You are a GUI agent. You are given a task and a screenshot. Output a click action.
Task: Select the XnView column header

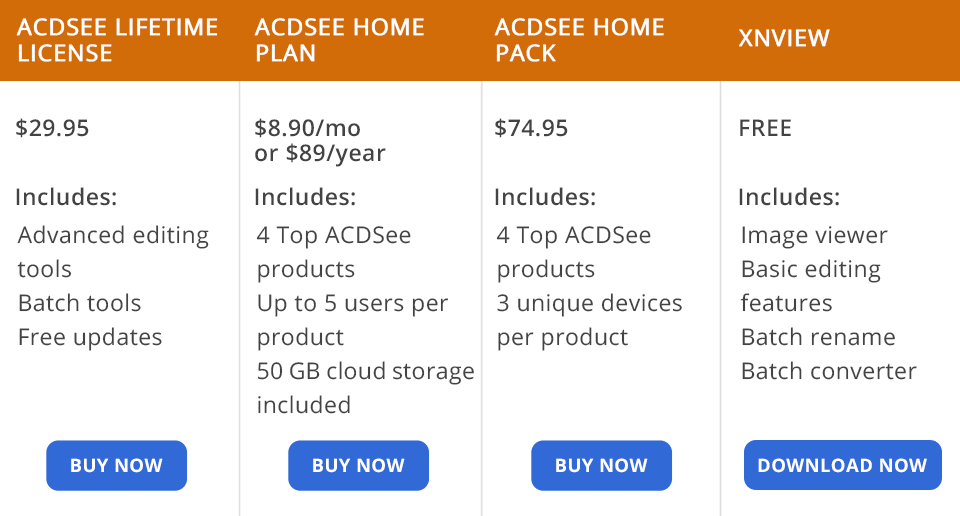click(x=784, y=40)
